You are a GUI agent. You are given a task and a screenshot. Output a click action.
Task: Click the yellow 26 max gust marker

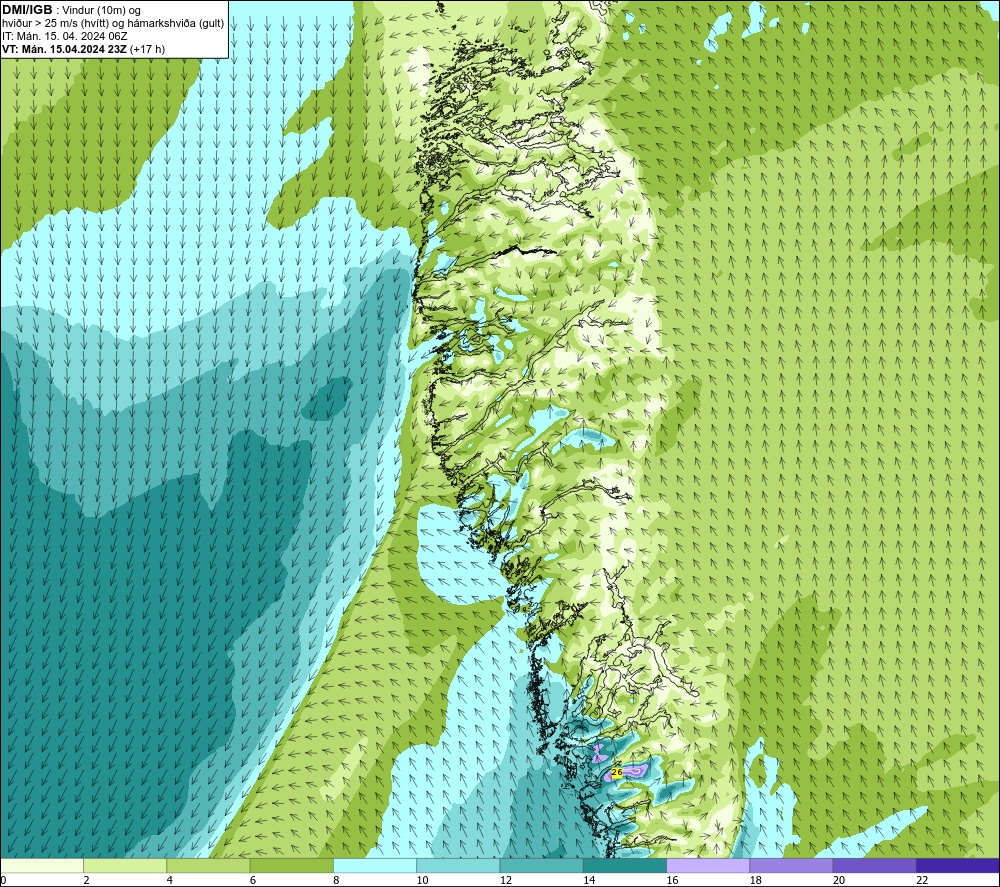pyautogui.click(x=617, y=772)
